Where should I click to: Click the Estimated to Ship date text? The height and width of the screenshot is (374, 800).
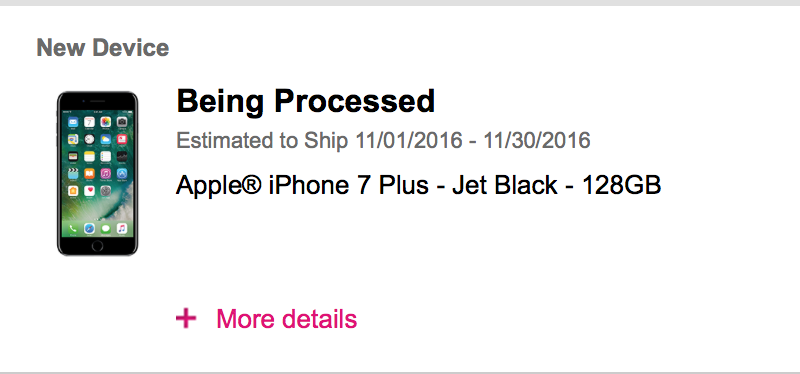(383, 140)
